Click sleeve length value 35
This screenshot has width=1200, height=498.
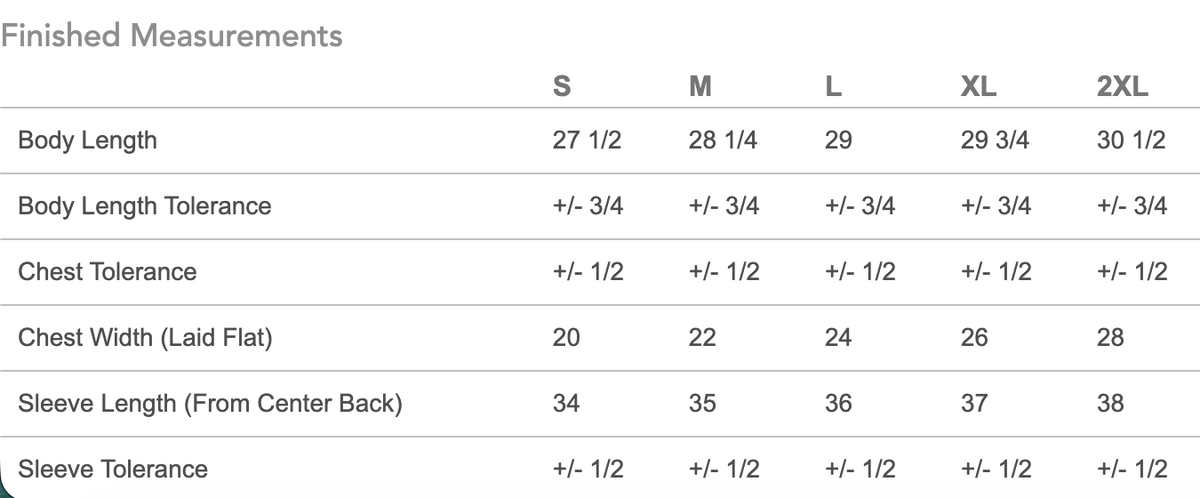tap(703, 404)
